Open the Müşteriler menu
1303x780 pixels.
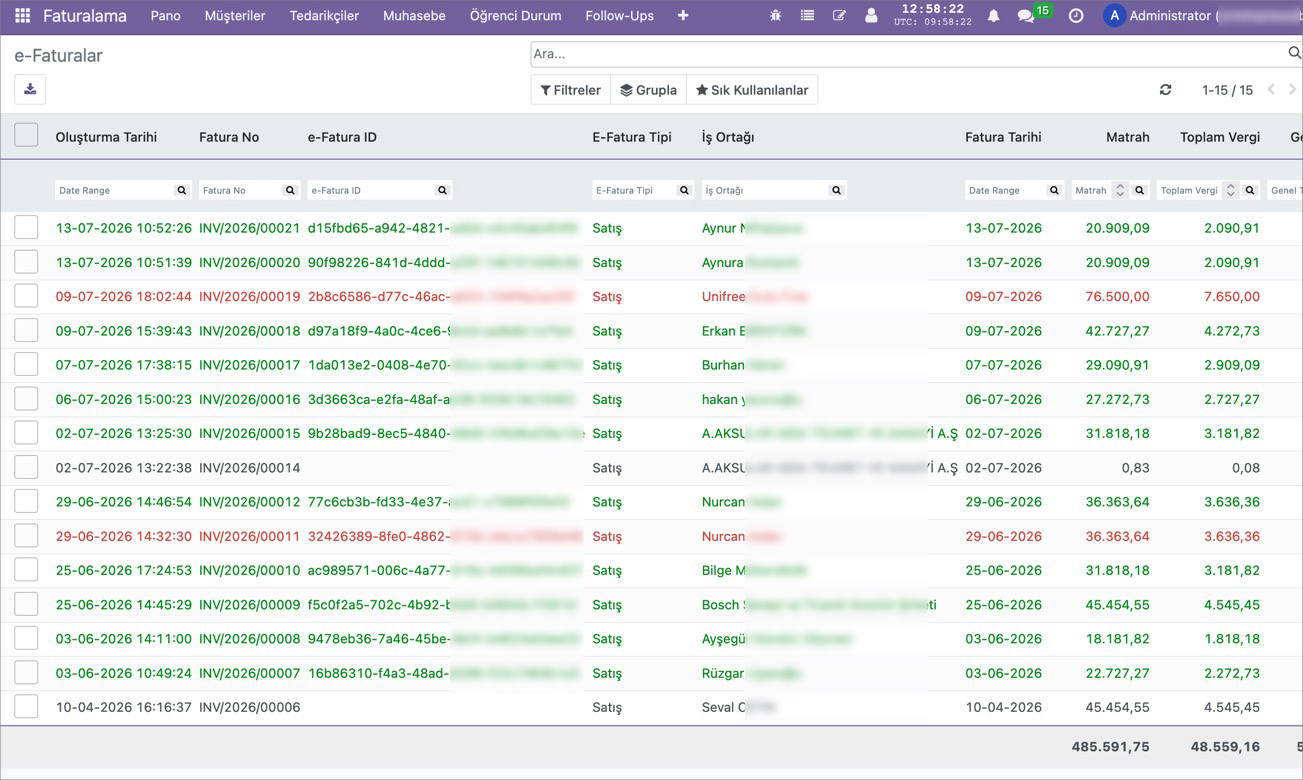[x=234, y=16]
